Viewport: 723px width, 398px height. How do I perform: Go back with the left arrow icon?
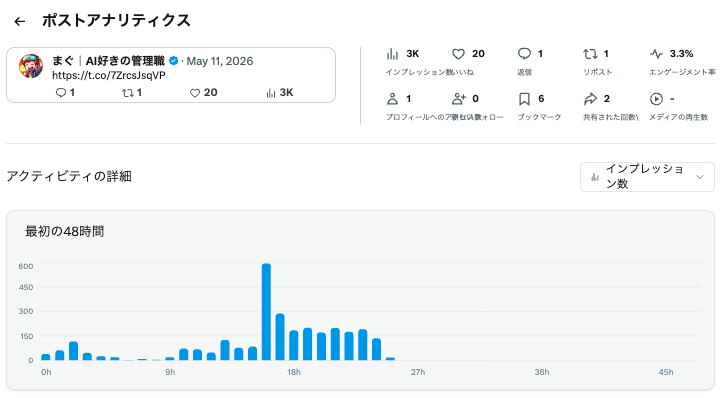[x=19, y=21]
